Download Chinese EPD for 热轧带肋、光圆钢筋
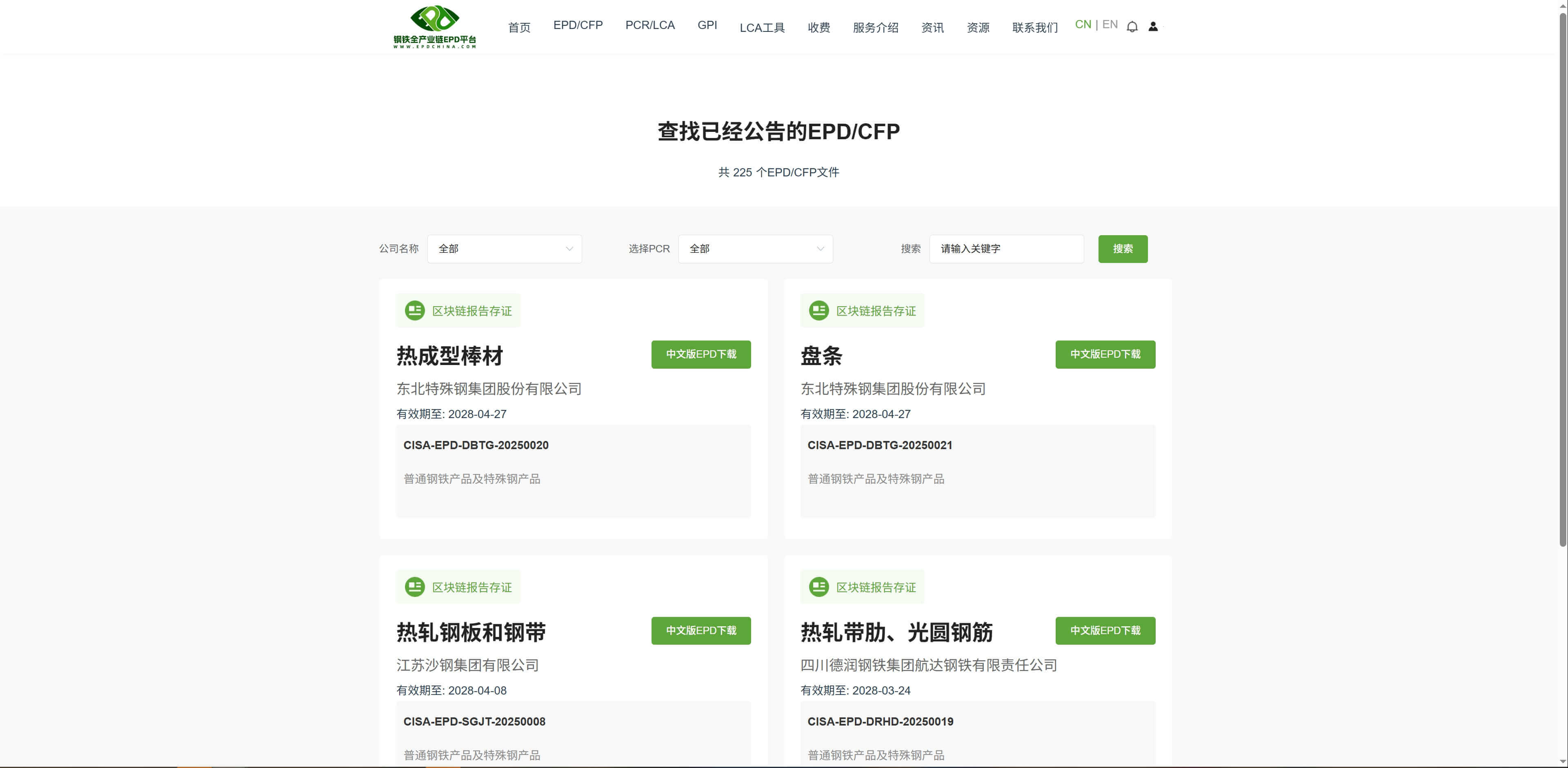1568x768 pixels. coord(1105,630)
